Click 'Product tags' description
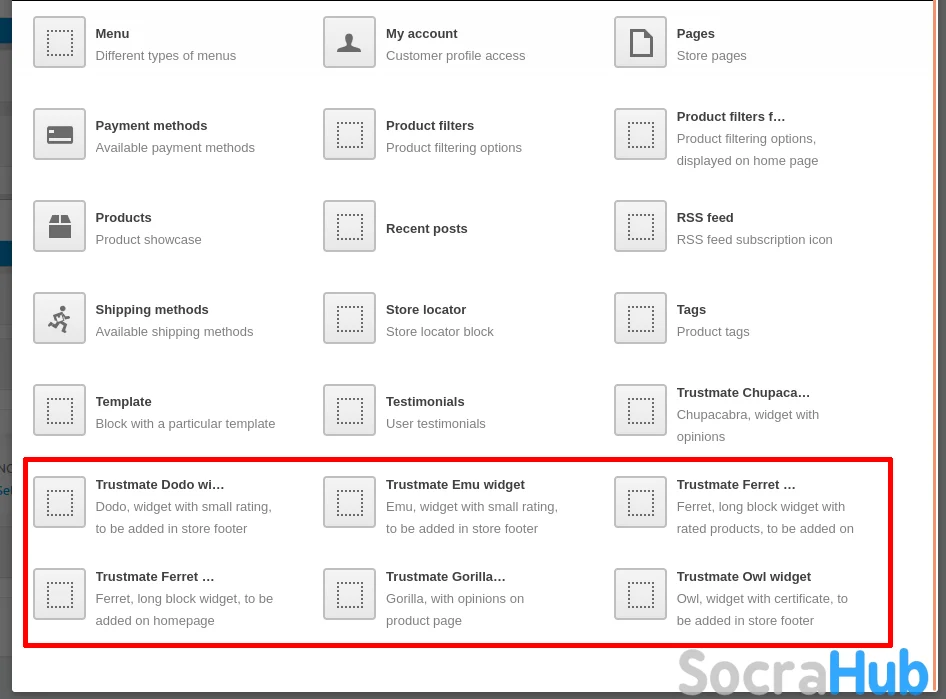Image resolution: width=946 pixels, height=699 pixels. point(713,332)
